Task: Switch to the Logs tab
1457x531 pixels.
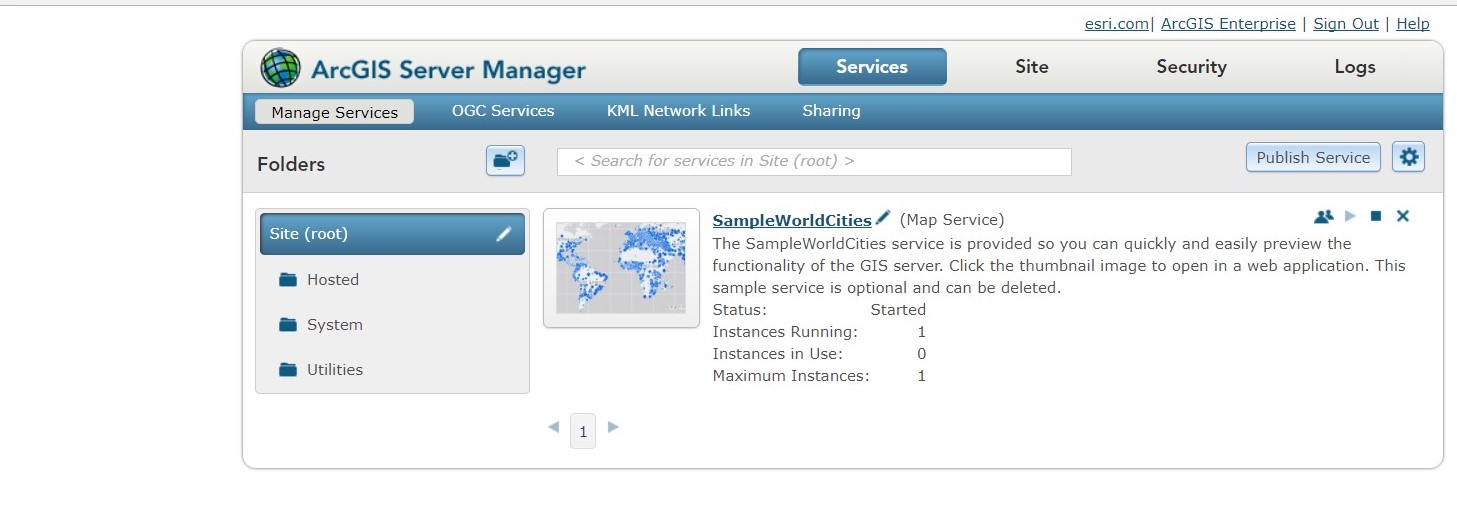Action: point(1355,67)
